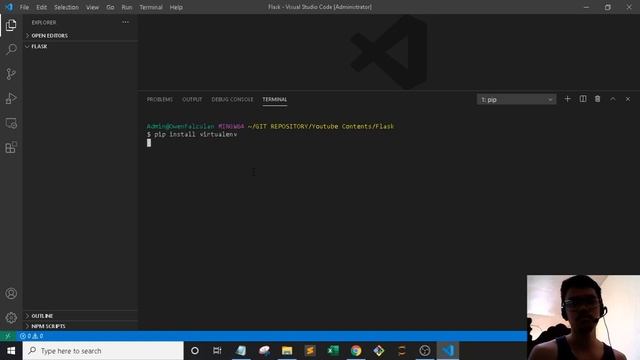The width and height of the screenshot is (640, 360).
Task: Expand the Open Editors section
Action: 80,36
